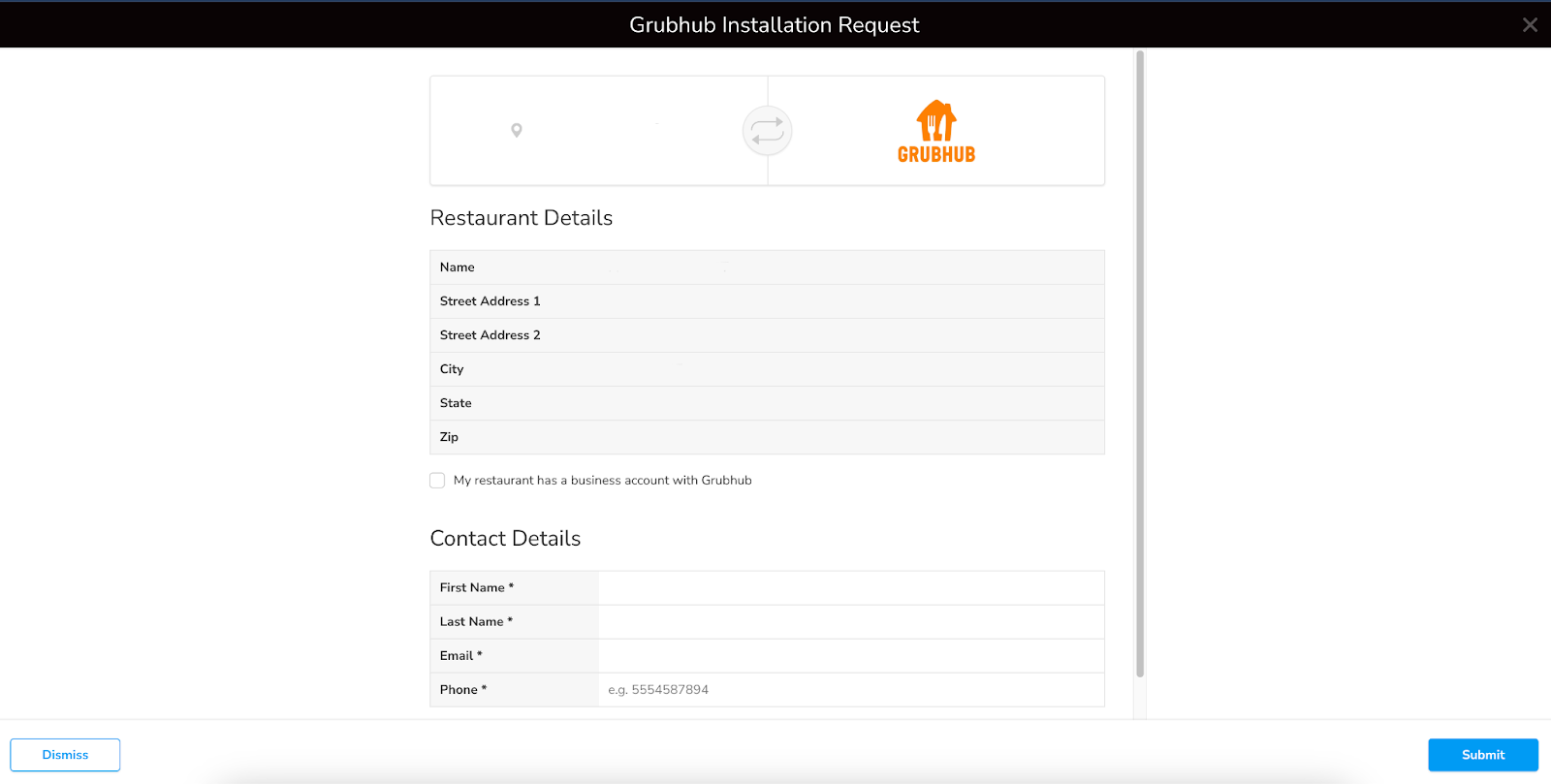Click the Contact Details heading

coord(505,539)
